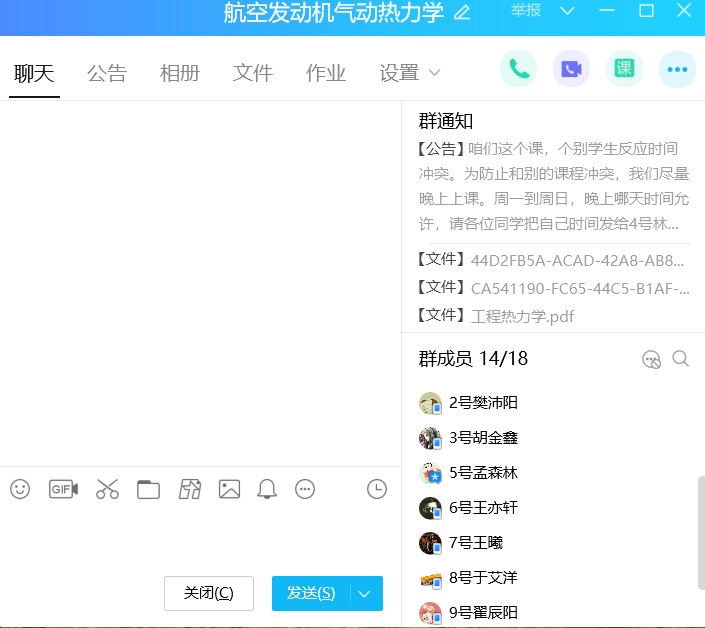Open member chat filter icon
Viewport: 705px width, 628px height.
coord(651,359)
